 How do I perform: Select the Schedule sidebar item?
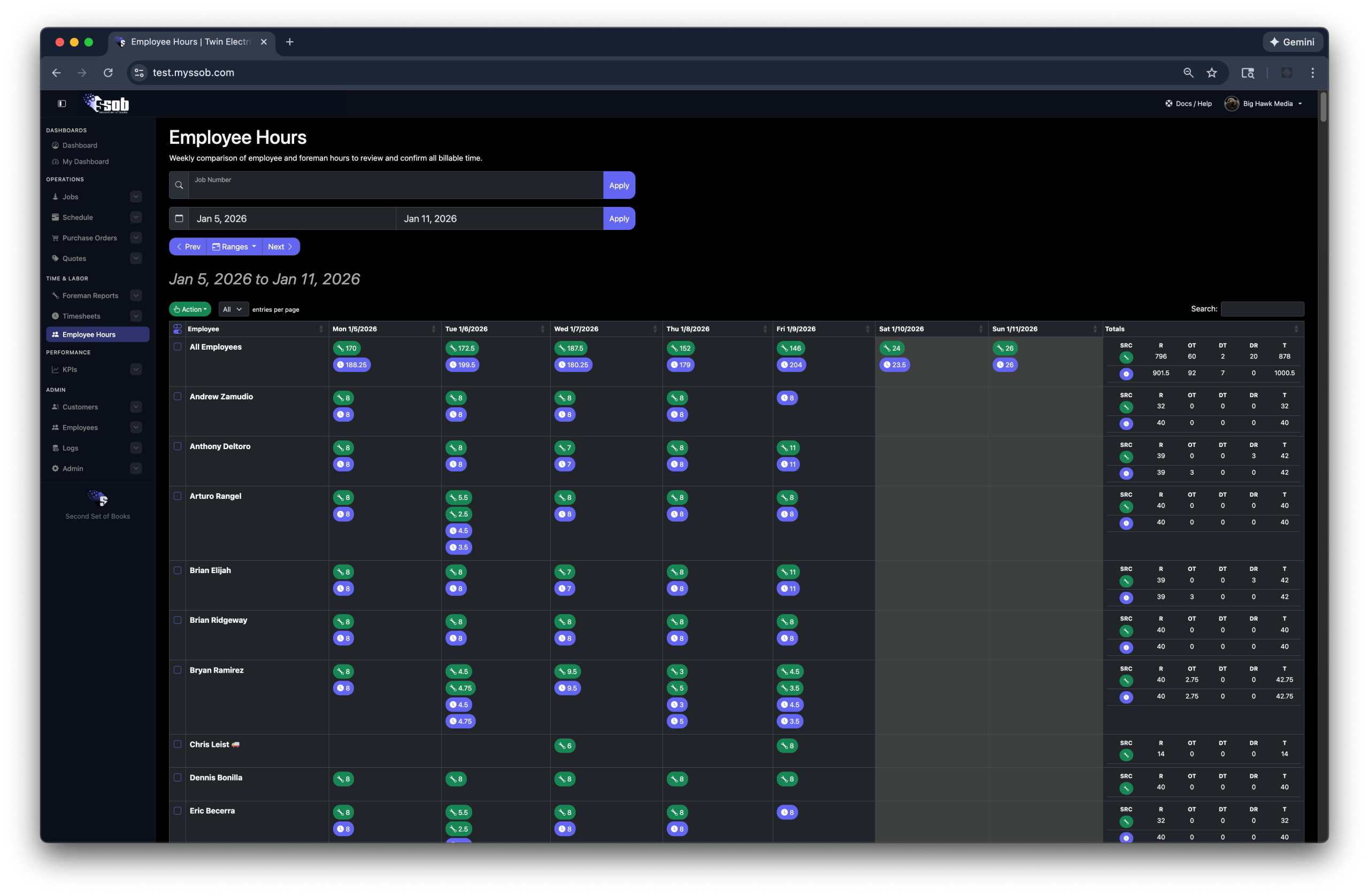pos(77,218)
